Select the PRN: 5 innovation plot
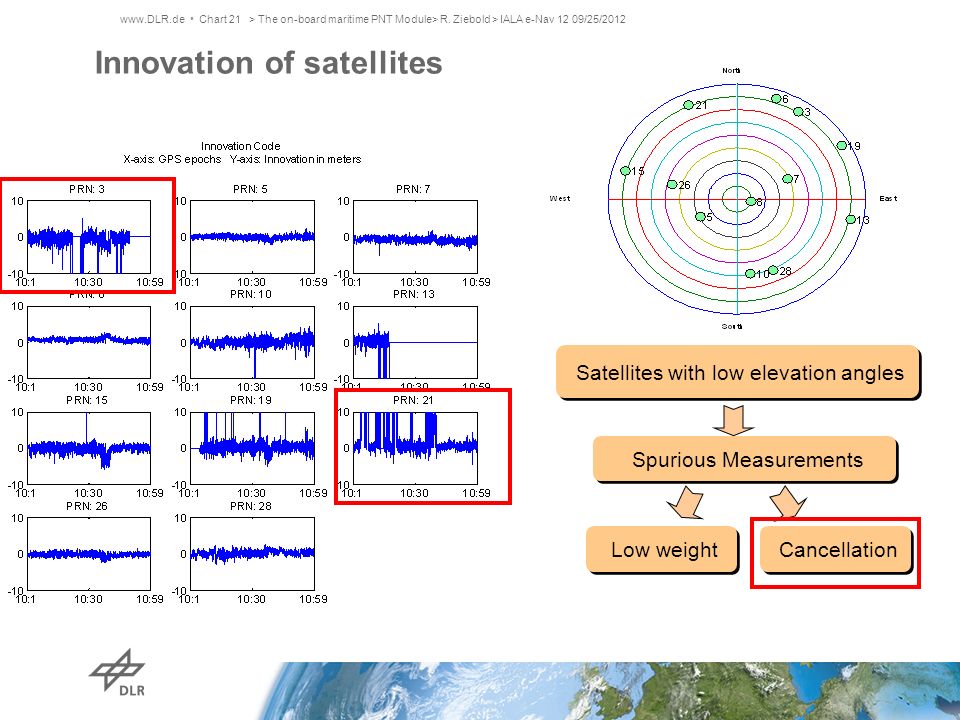This screenshot has width=960, height=720. coord(252,236)
